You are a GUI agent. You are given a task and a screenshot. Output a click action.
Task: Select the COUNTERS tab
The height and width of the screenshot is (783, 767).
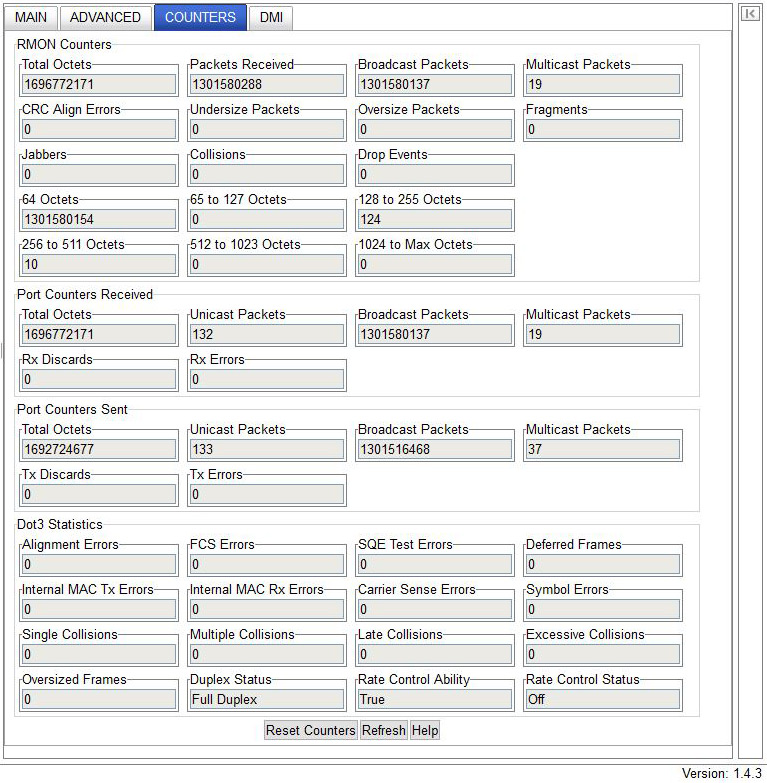(200, 17)
